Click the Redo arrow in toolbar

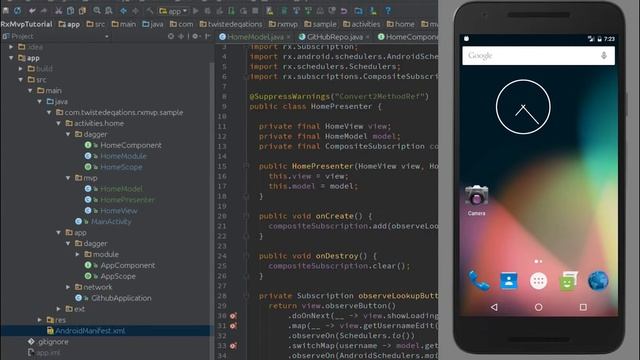(44, 11)
